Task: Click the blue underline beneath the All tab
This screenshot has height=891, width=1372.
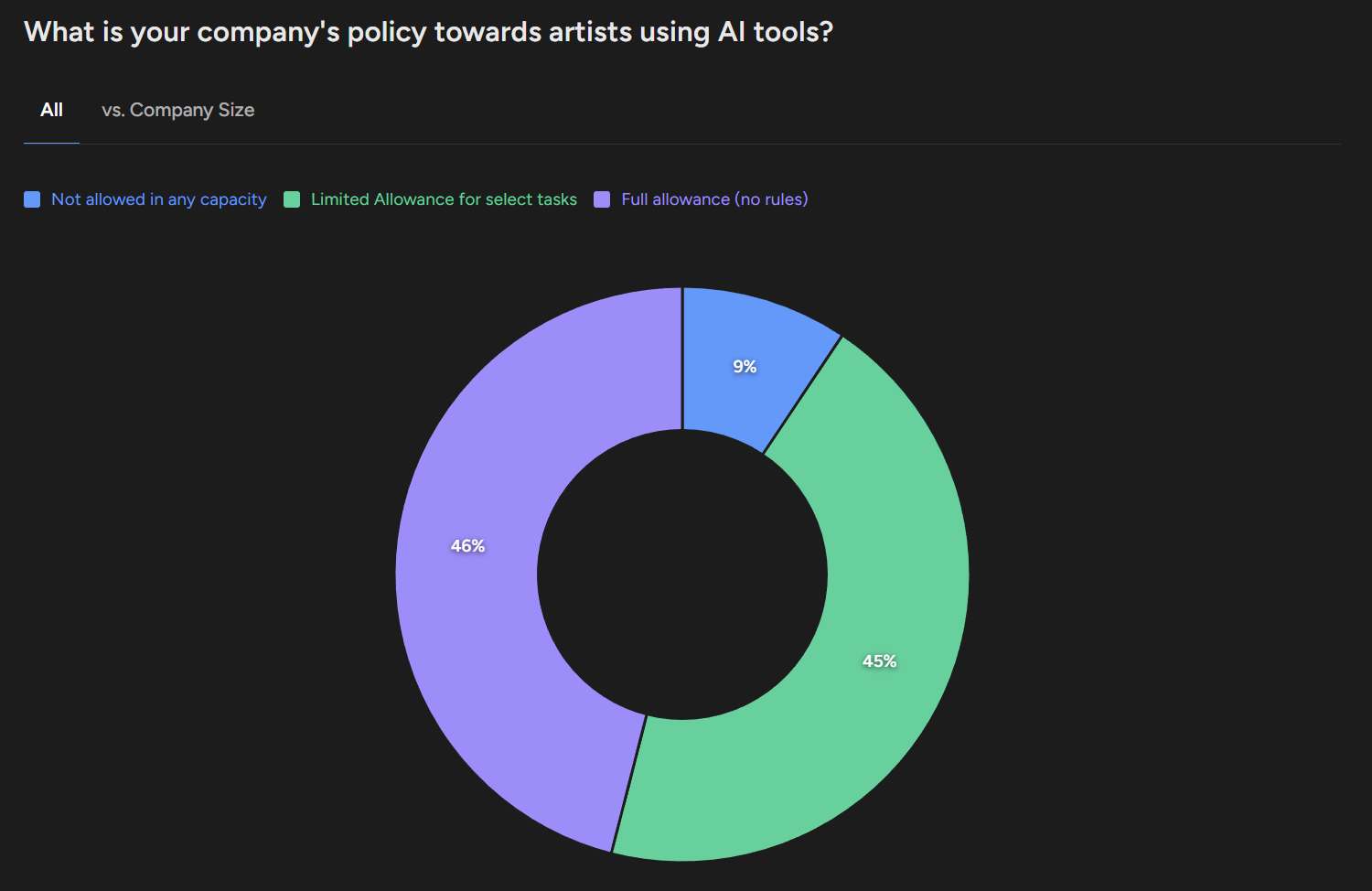Action: click(51, 142)
